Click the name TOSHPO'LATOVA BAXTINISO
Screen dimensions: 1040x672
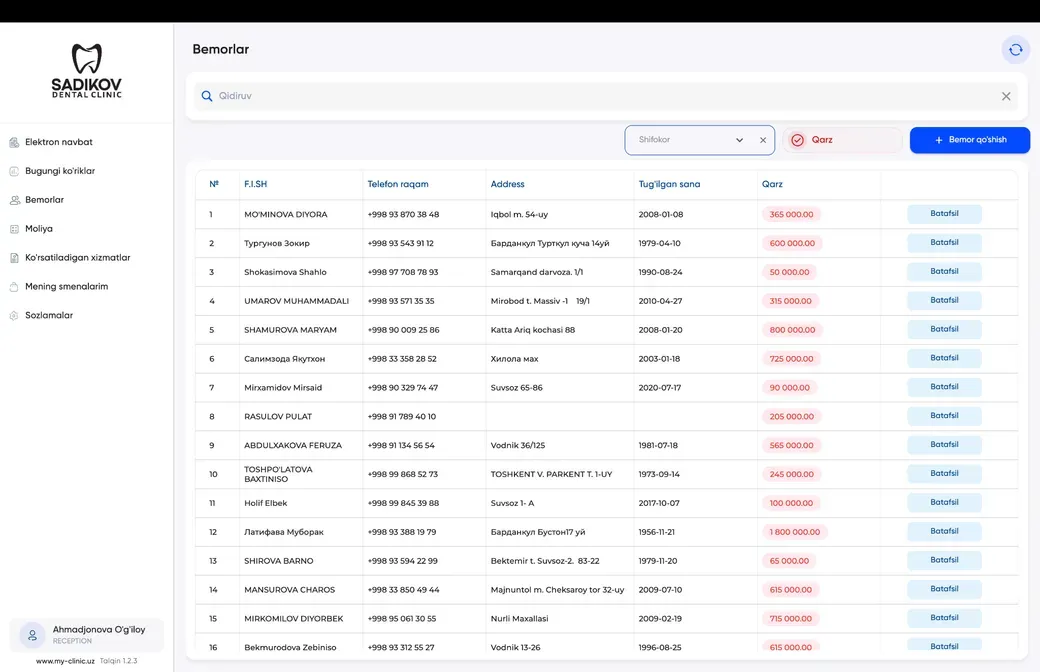[278, 474]
